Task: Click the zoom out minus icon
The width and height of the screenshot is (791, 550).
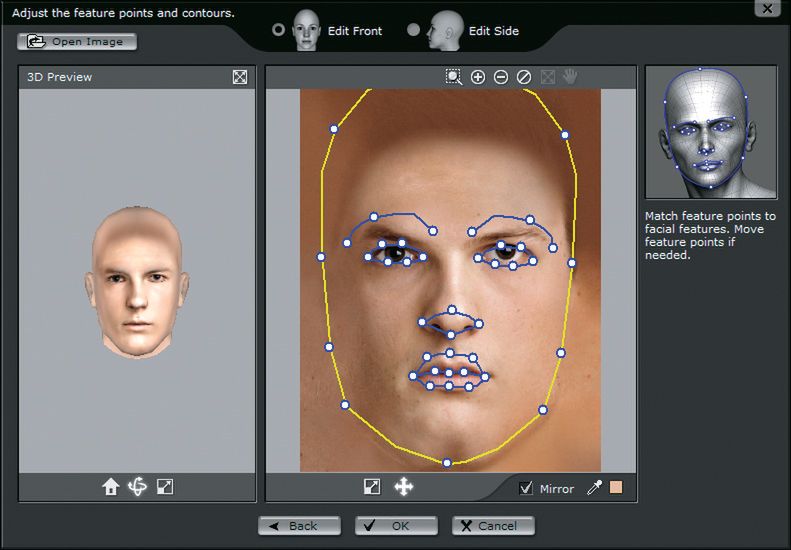Action: [501, 77]
